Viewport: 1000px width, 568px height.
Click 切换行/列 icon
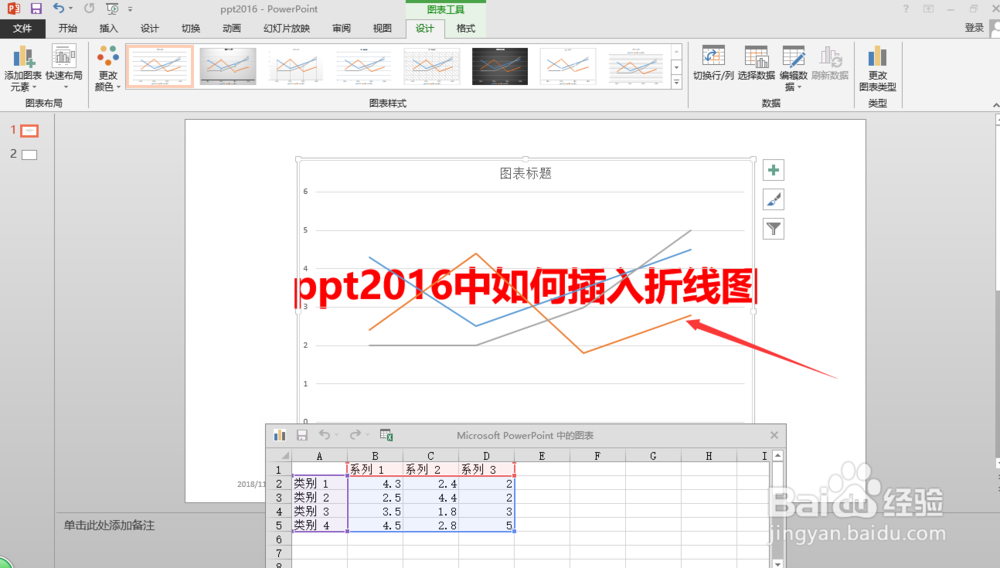[713, 63]
